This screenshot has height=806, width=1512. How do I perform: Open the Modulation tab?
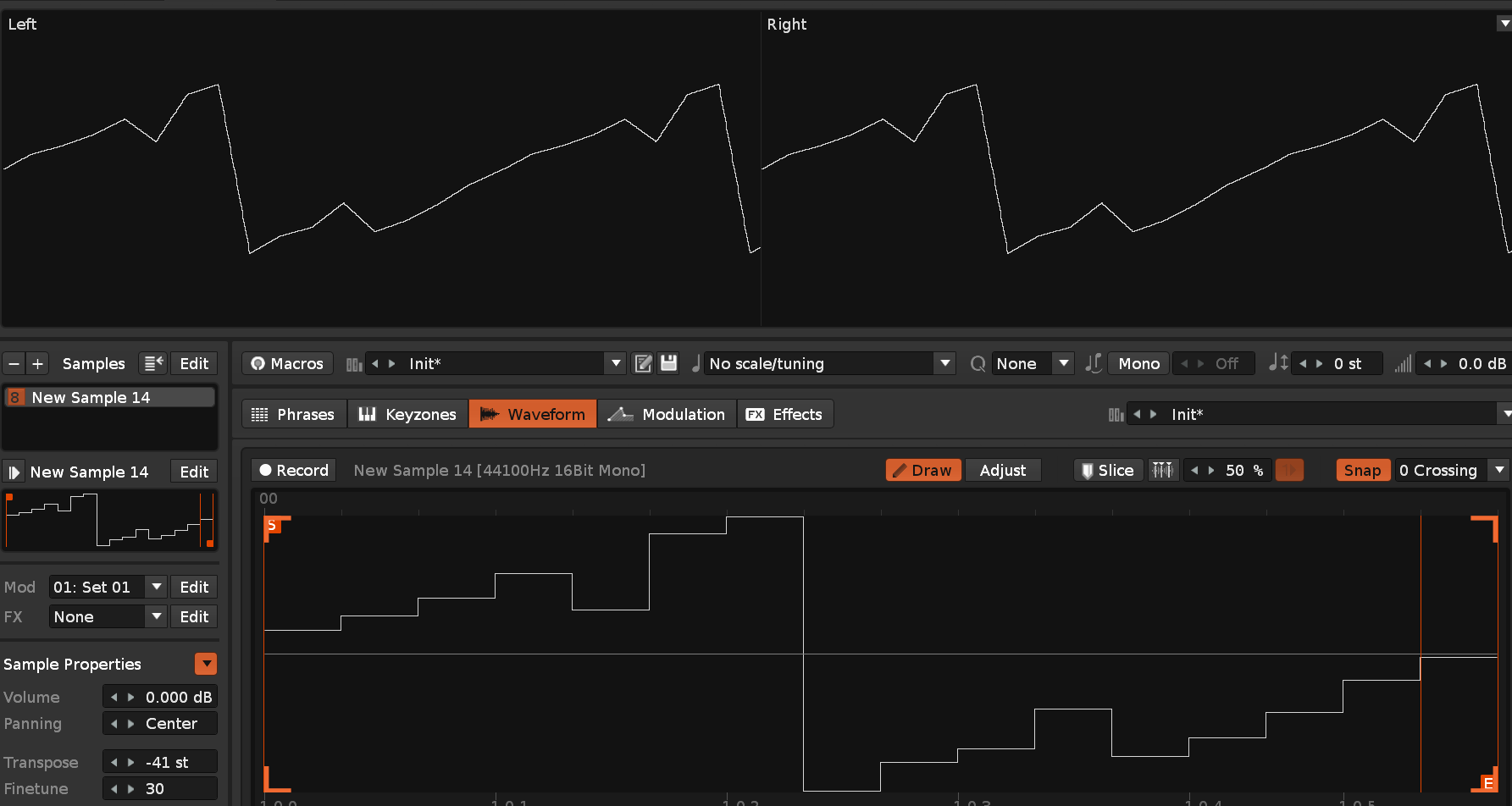pyautogui.click(x=667, y=415)
